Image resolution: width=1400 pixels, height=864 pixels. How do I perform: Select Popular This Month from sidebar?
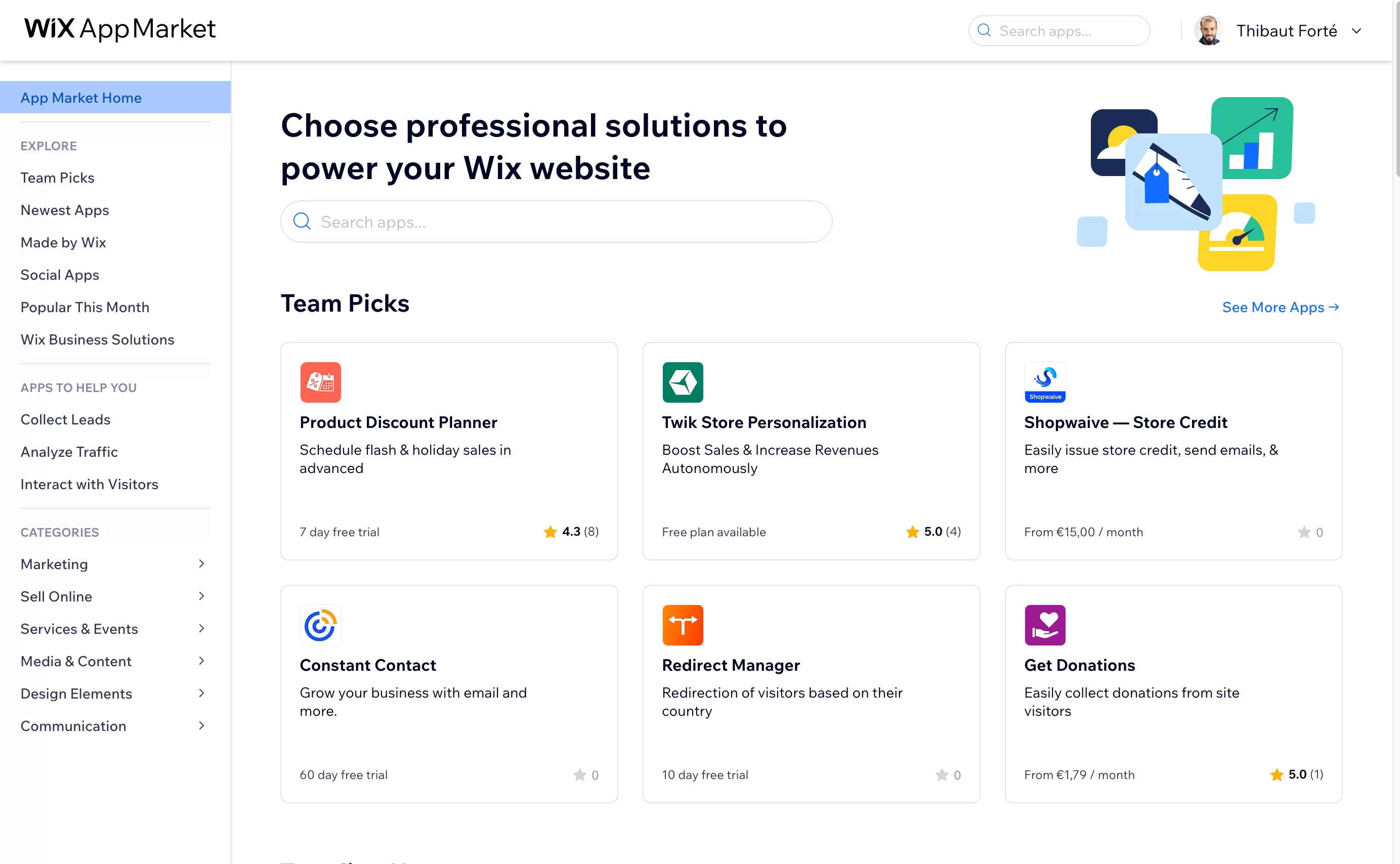click(84, 307)
